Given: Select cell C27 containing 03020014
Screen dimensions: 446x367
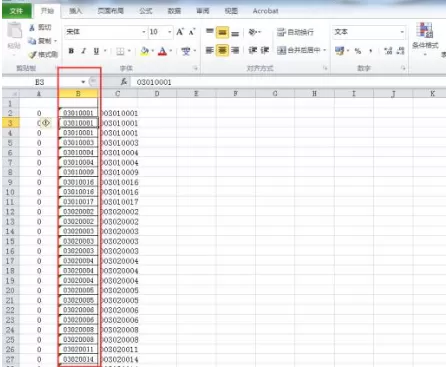Looking at the screenshot, I should click(x=118, y=359).
